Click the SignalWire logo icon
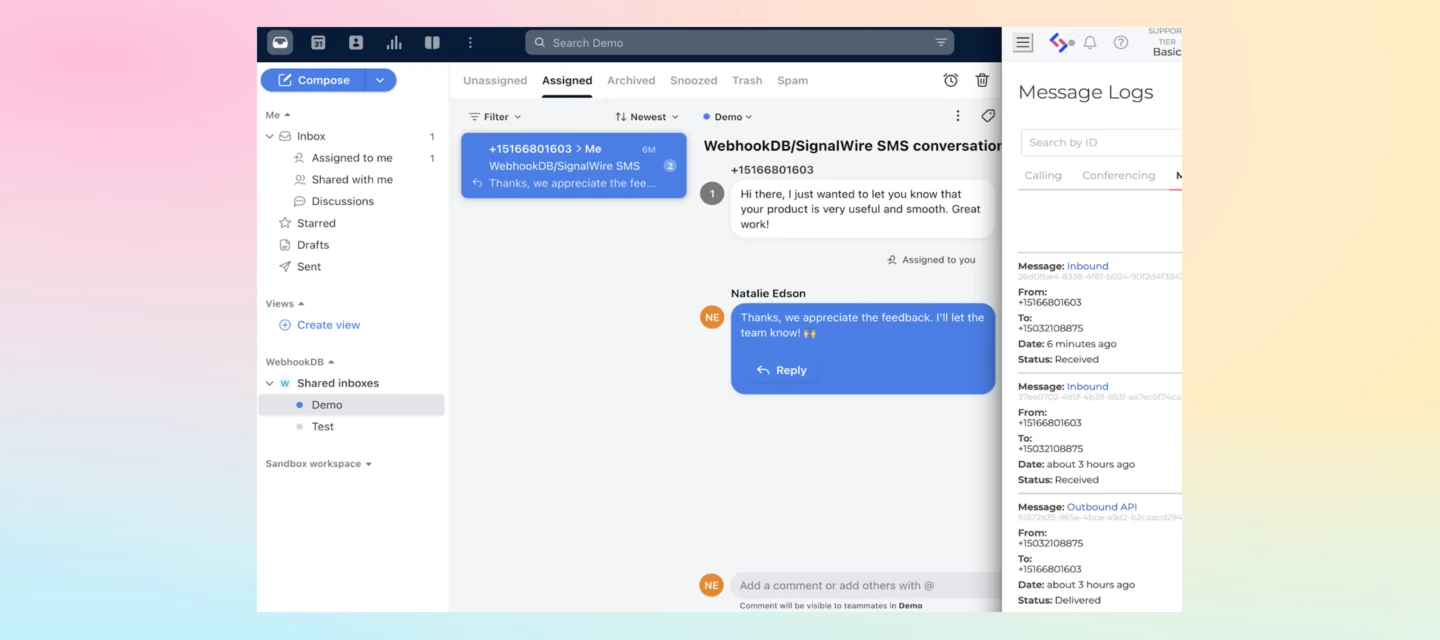Screen dimensions: 1440x640 tap(1061, 43)
